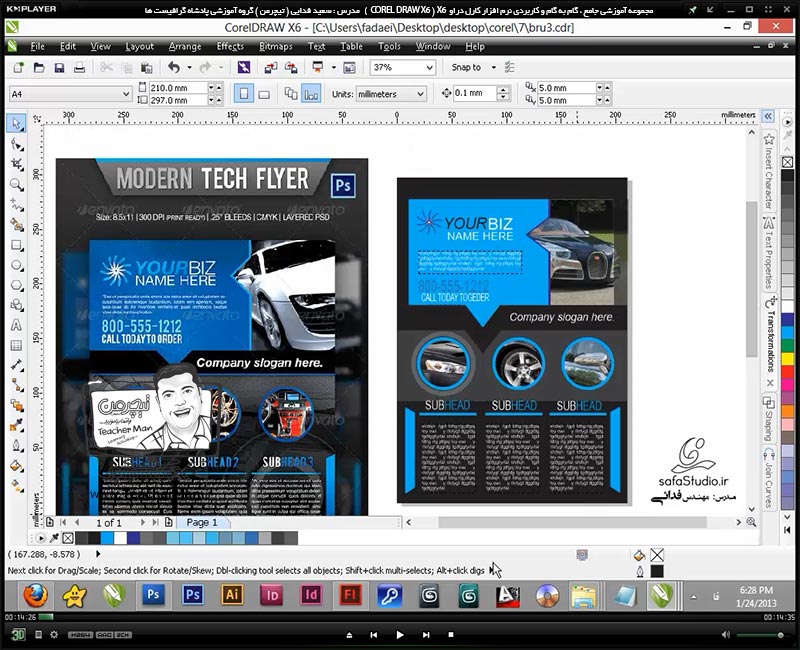
Task: Select the Shape tool
Action: 17,144
